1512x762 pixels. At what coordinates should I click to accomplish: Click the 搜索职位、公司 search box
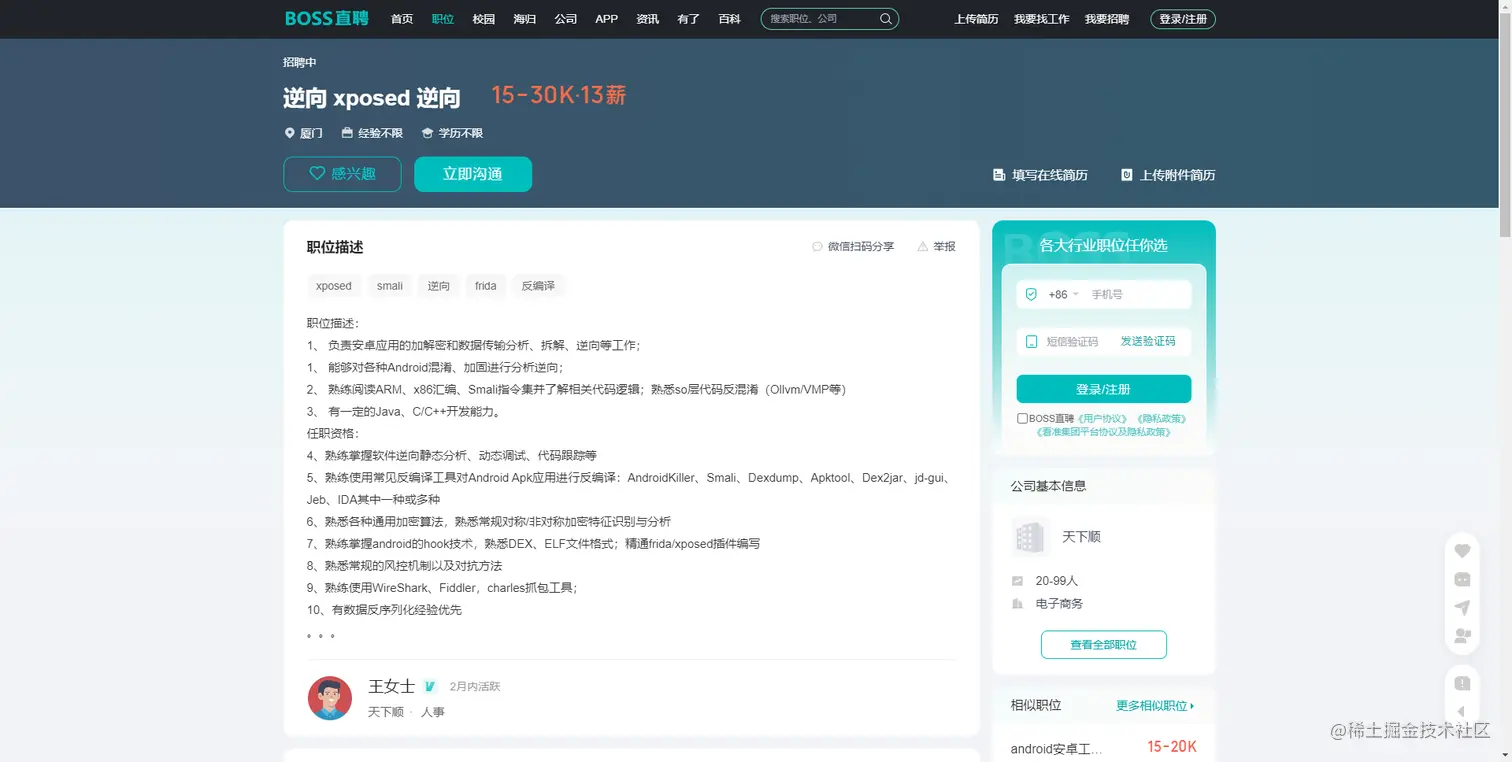tap(820, 19)
